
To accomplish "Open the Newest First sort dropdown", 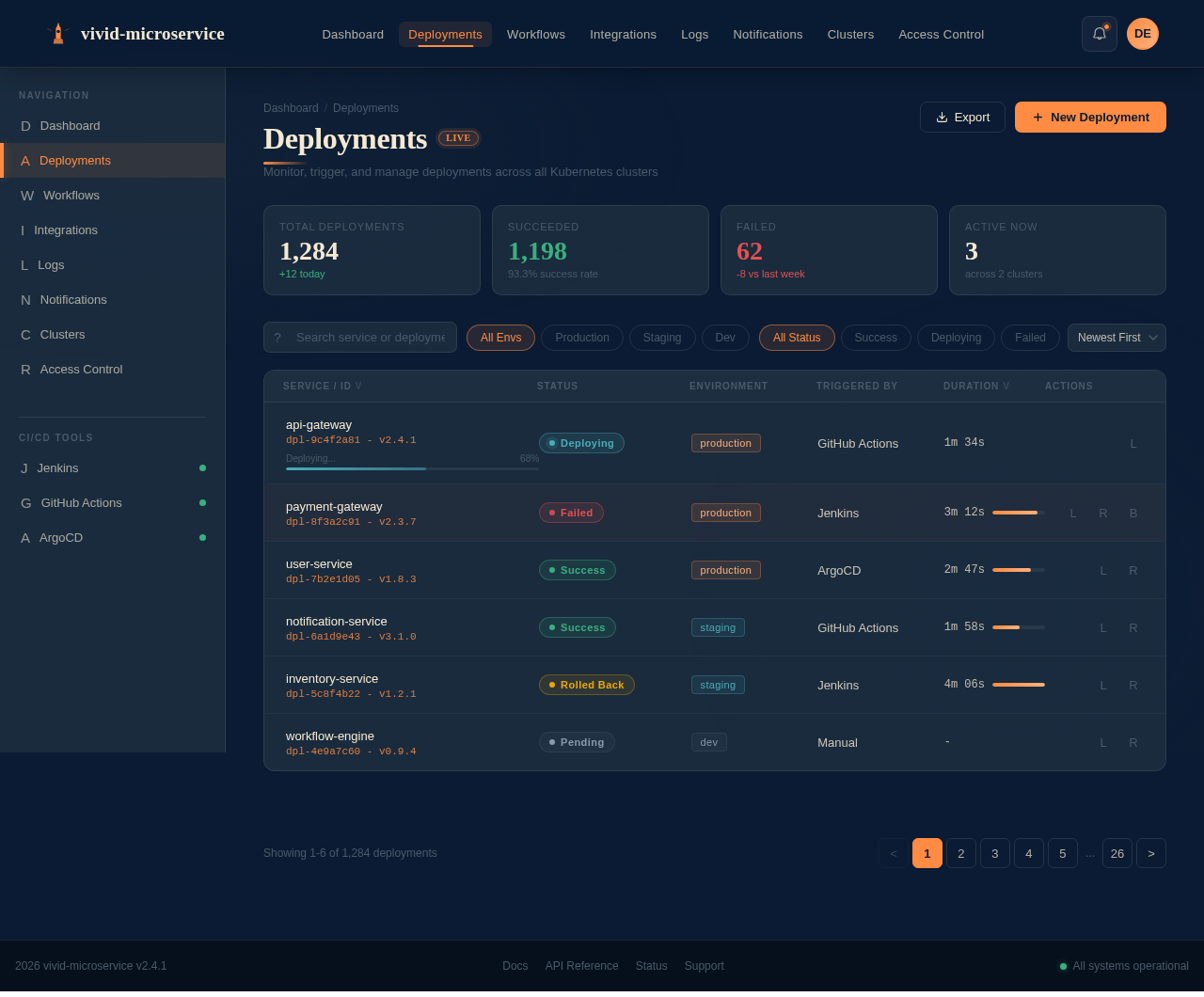I will pyautogui.click(x=1117, y=337).
